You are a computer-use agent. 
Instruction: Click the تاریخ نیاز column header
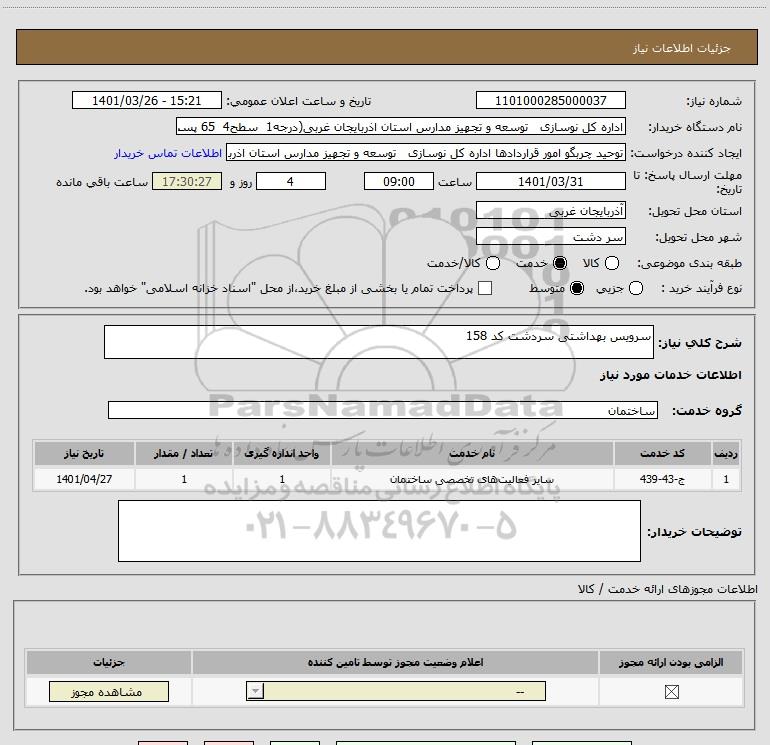(84, 453)
